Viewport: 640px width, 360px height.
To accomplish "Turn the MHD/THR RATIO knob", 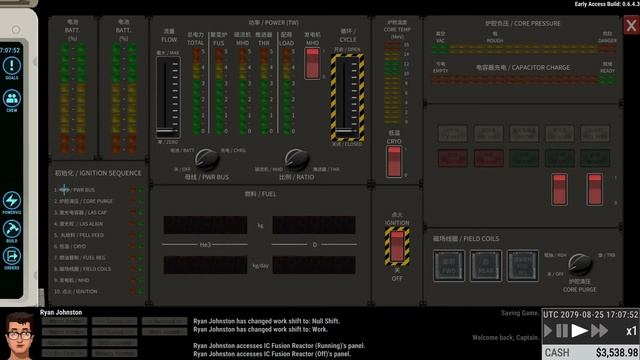I will pos(296,159).
